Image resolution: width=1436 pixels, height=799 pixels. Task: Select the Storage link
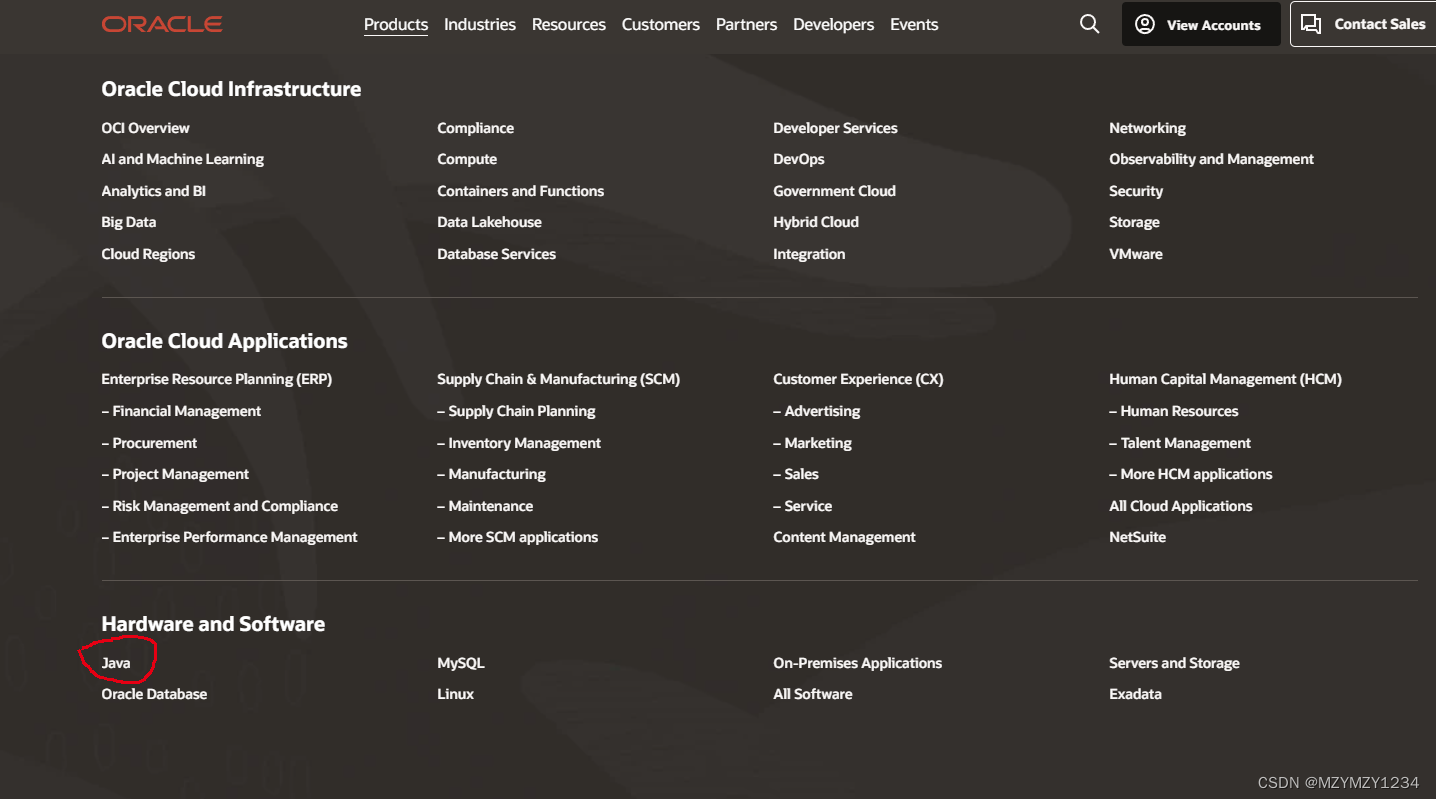1135,222
